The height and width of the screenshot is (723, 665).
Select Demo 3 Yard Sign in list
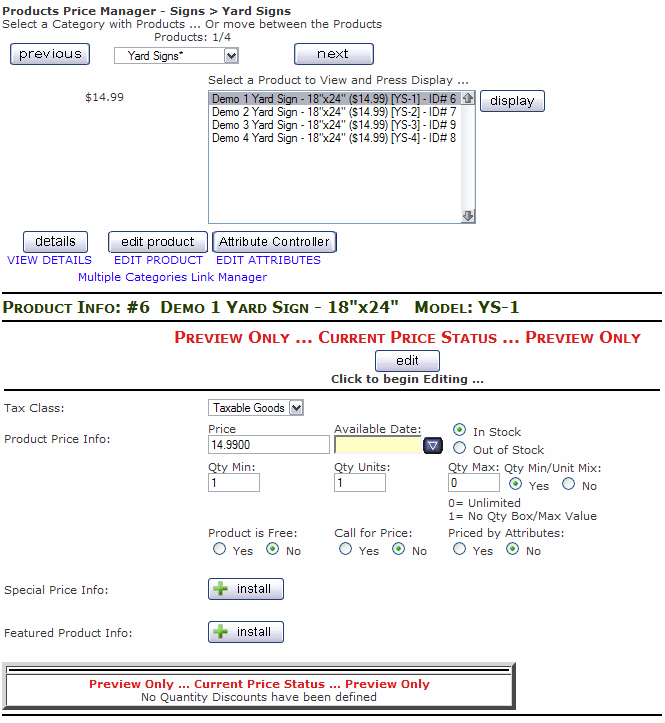pyautogui.click(x=335, y=124)
